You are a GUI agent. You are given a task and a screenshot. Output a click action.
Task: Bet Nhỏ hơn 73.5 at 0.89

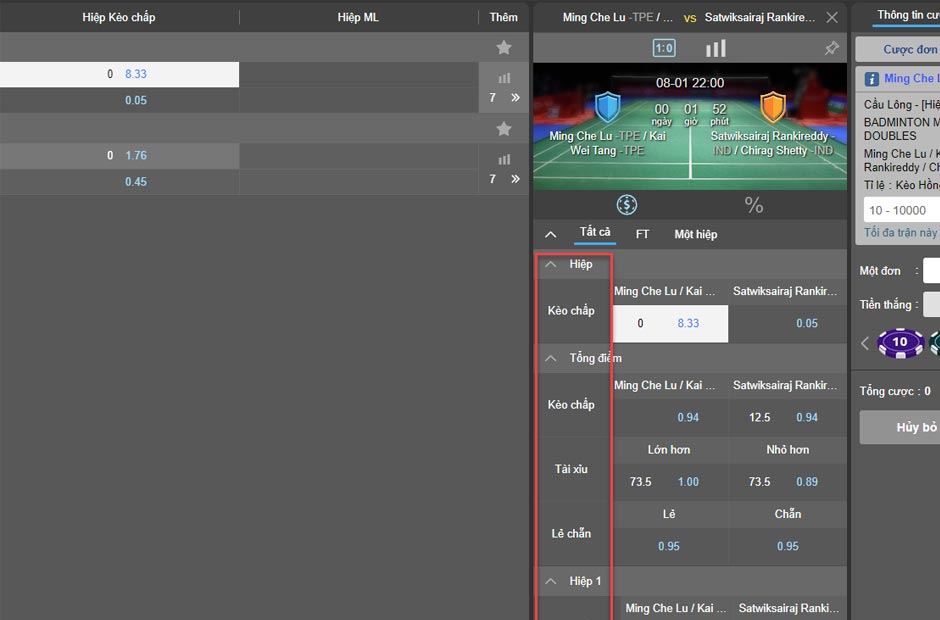point(788,481)
